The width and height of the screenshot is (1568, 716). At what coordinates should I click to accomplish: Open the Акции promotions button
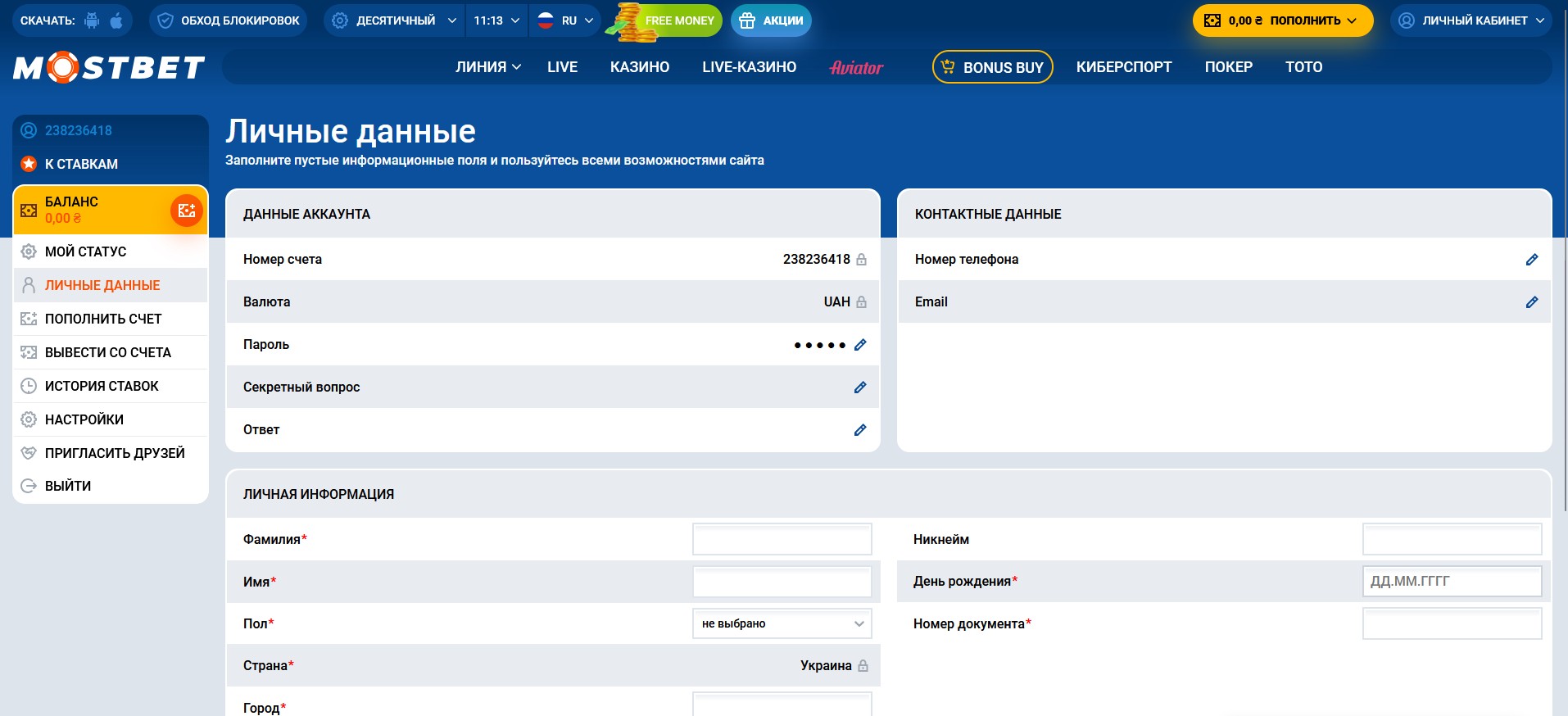pyautogui.click(x=771, y=20)
